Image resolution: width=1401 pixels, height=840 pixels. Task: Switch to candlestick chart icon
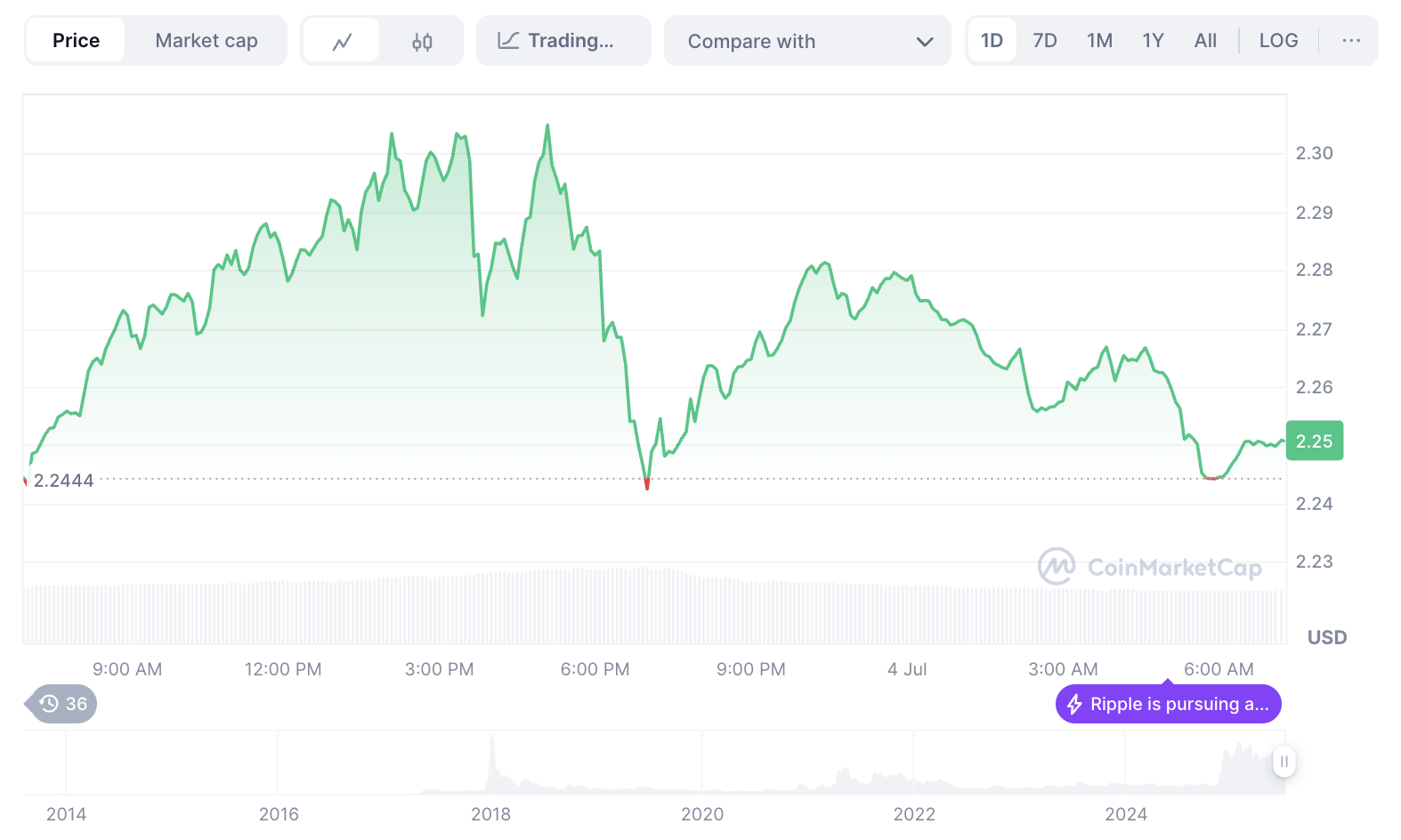422,41
